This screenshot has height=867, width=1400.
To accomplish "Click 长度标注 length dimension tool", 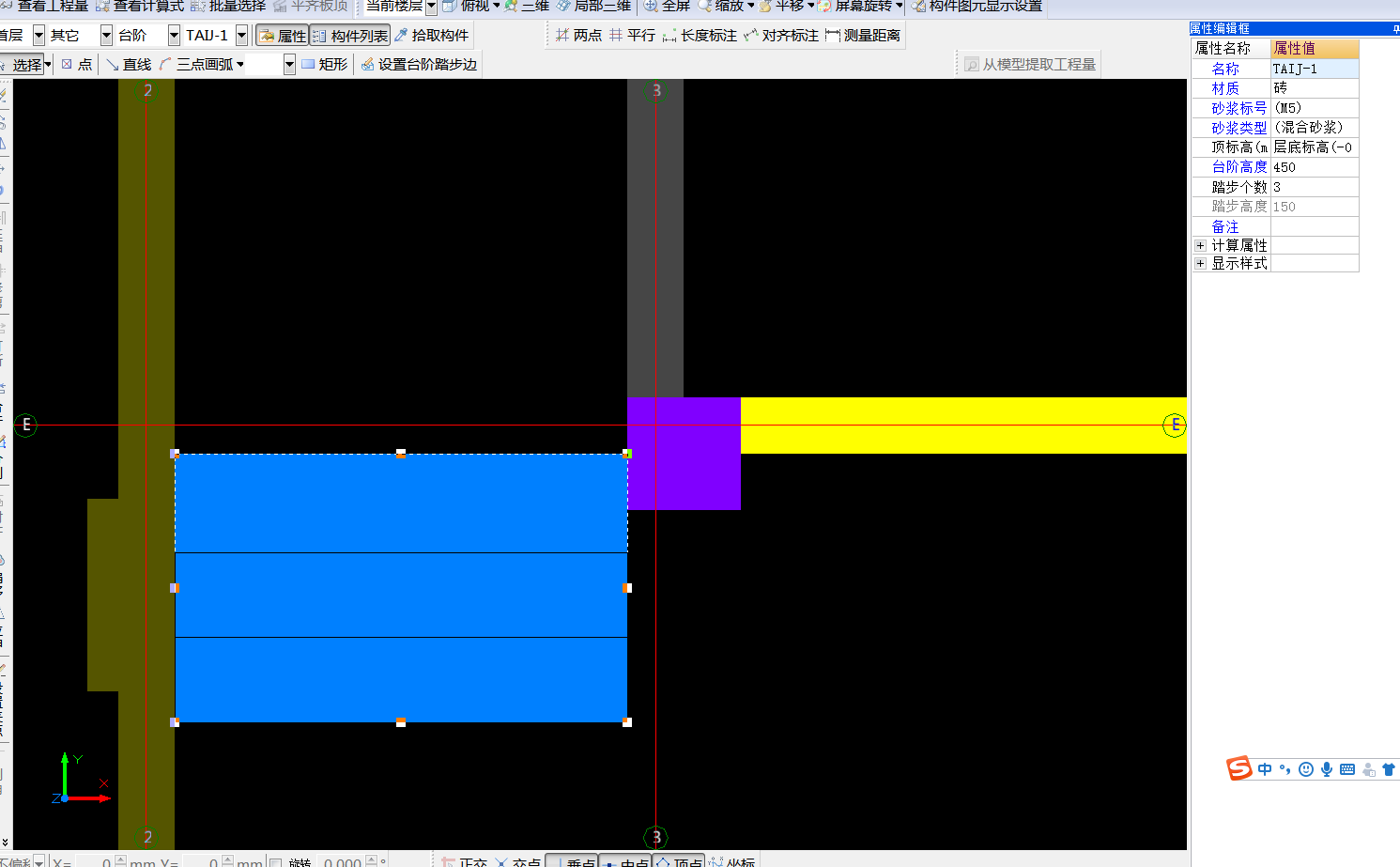I will (700, 36).
